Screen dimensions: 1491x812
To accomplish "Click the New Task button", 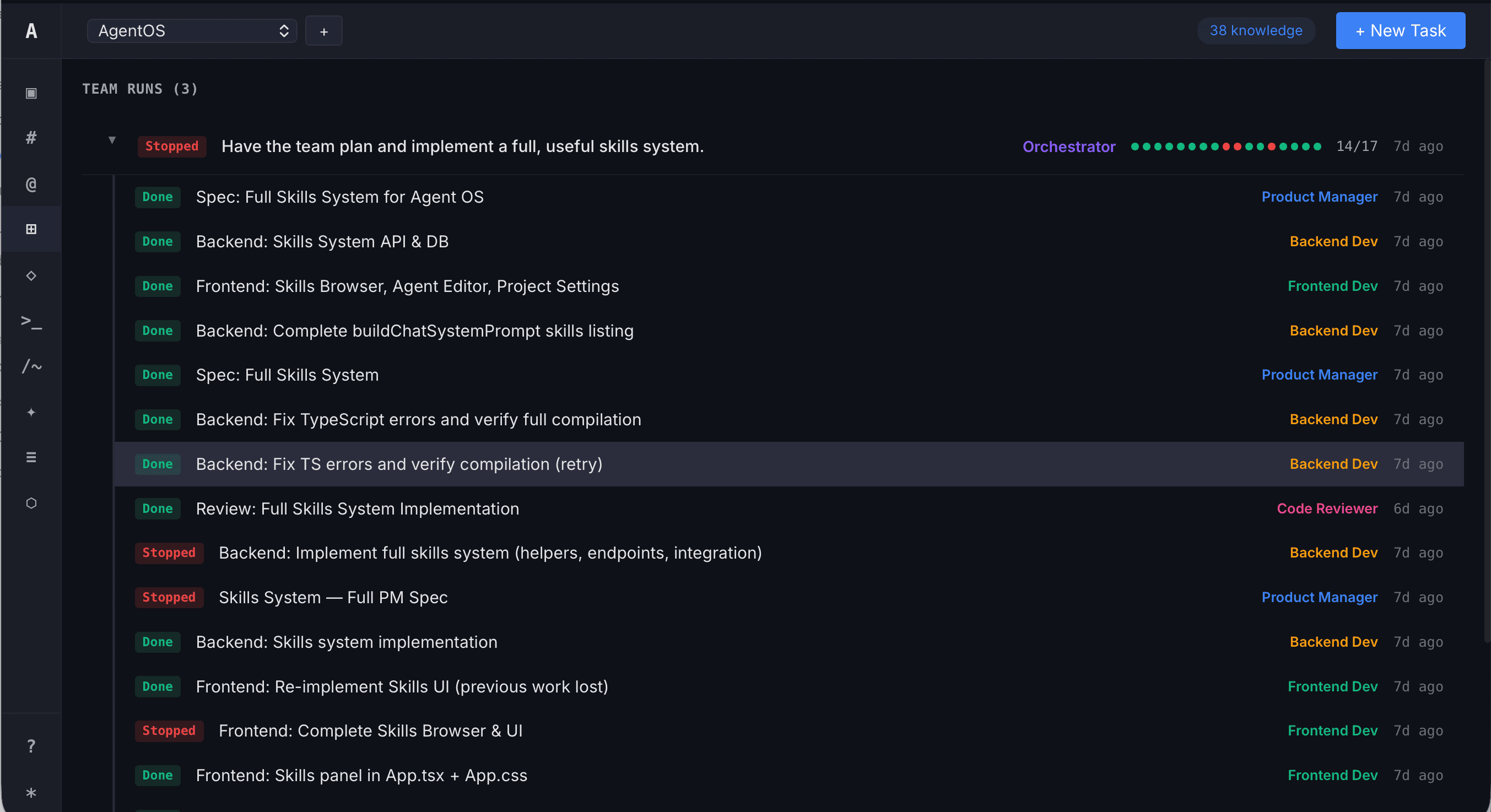I will (x=1400, y=31).
